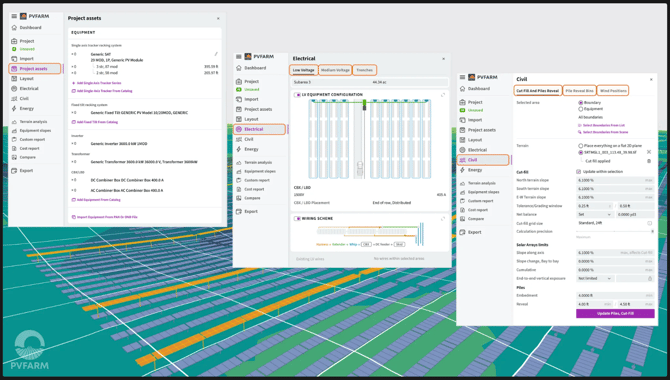The width and height of the screenshot is (670, 380).
Task: Expand the LV Equipment Configuration diagram fullscreen
Action: tap(443, 95)
